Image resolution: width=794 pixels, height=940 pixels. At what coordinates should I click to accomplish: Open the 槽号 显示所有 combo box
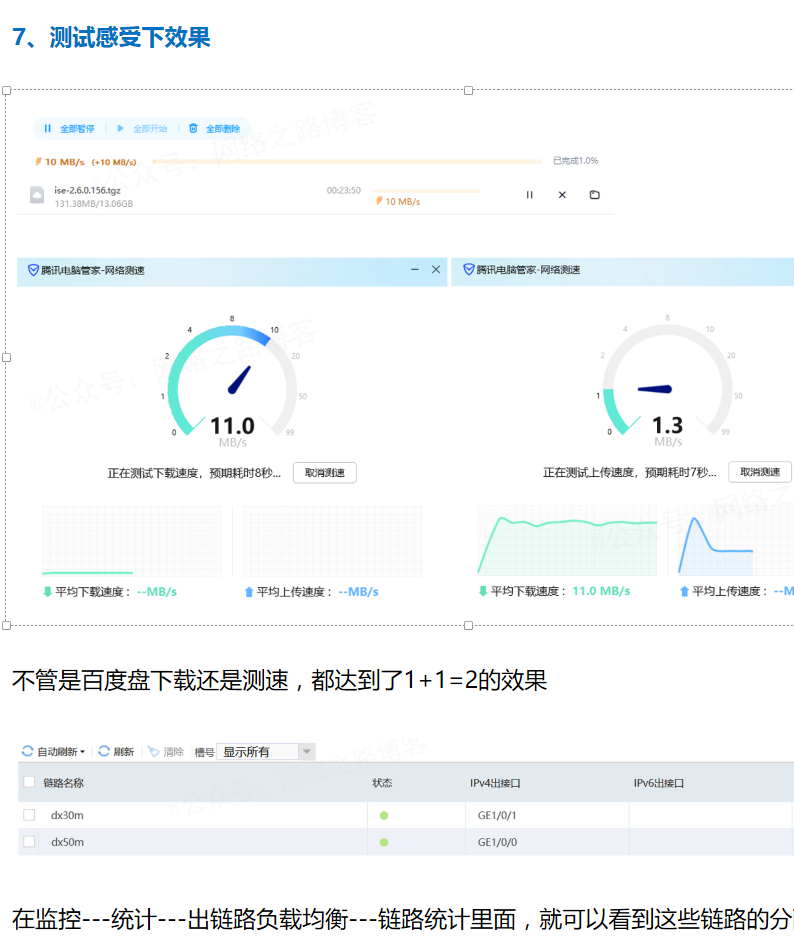coord(257,752)
